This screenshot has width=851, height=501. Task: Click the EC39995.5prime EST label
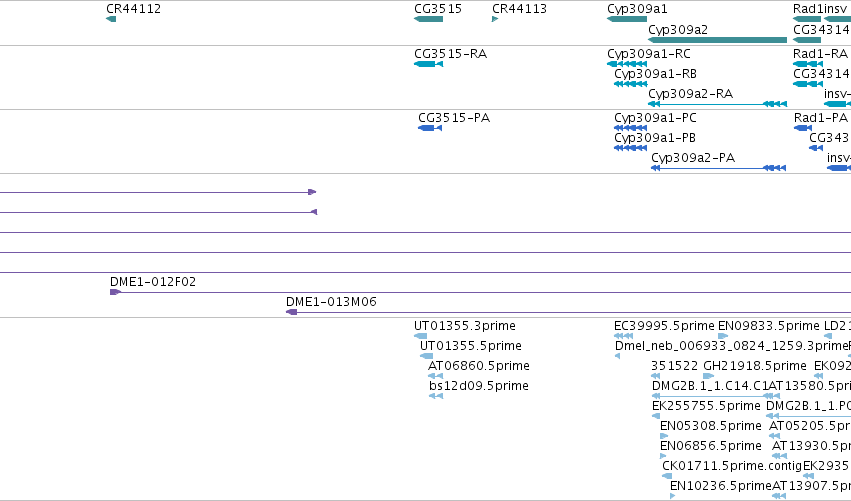(x=664, y=326)
